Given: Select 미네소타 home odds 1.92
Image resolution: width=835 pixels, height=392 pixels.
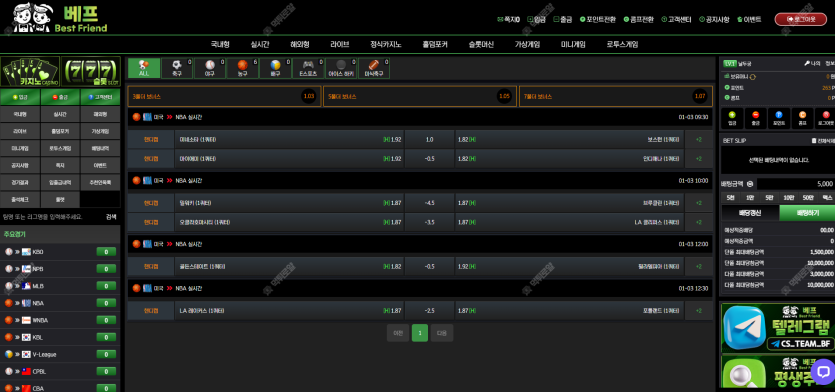Looking at the screenshot, I should click(x=289, y=140).
